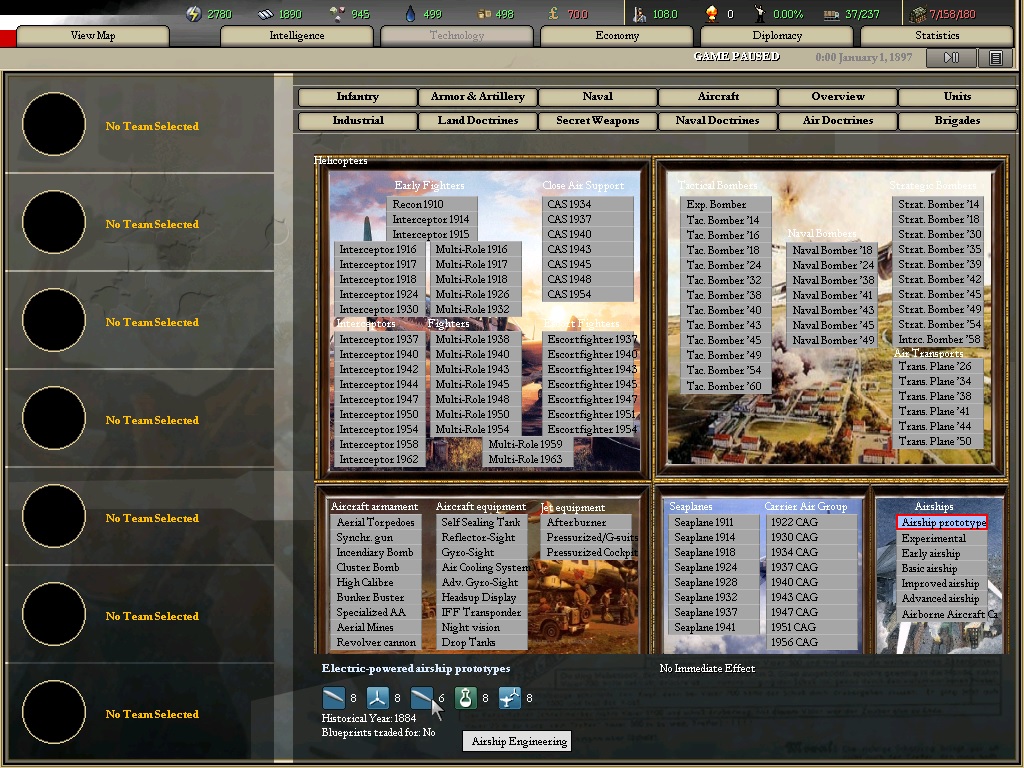
Task: Select the Aerial Torpedoes armament technology
Action: (376, 523)
